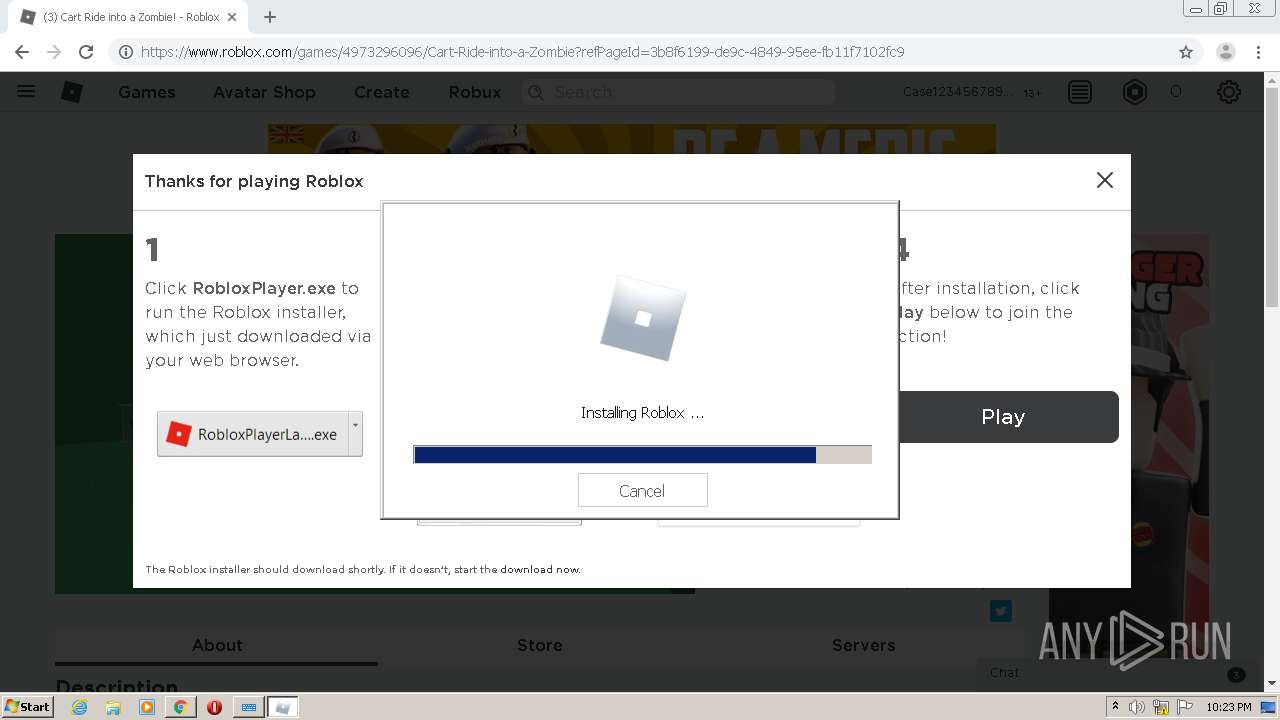
Task: Open a new browser tab
Action: [270, 17]
